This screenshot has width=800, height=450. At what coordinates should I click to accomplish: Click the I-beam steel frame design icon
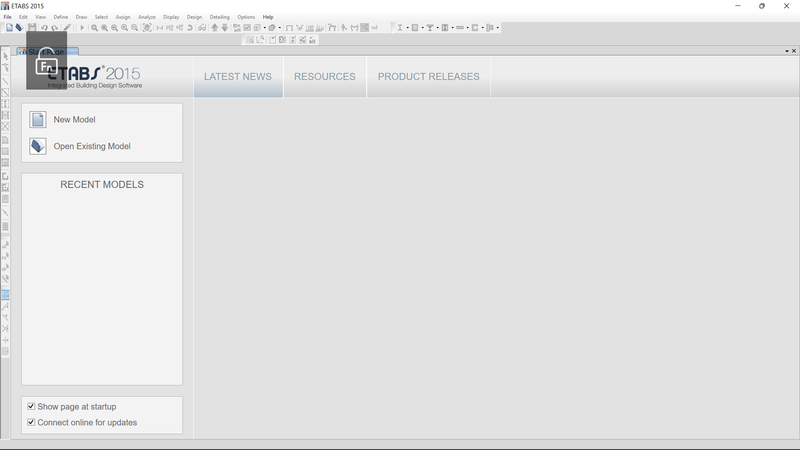click(400, 28)
